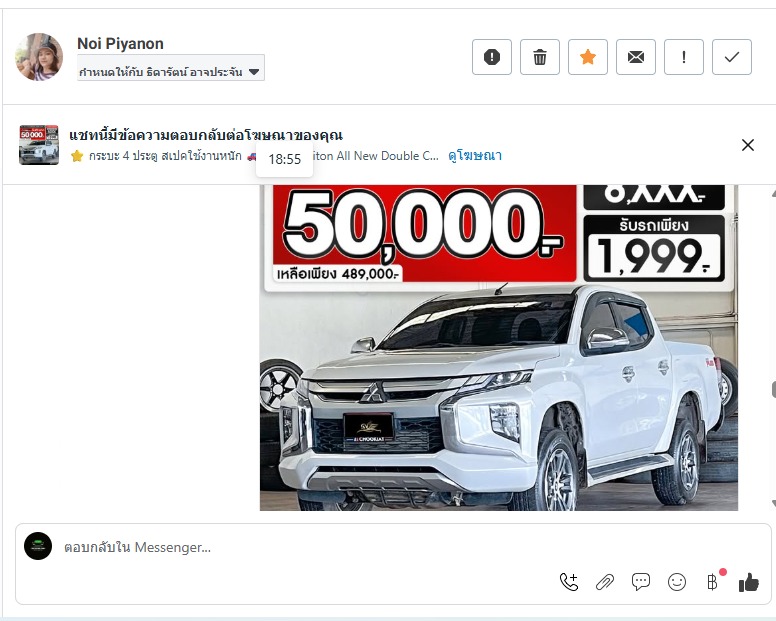Click the banner title แชทนี้มีข้อความตอบกลับต่อโฆษณาของคุณ
The image size is (776, 621).
pos(205,135)
